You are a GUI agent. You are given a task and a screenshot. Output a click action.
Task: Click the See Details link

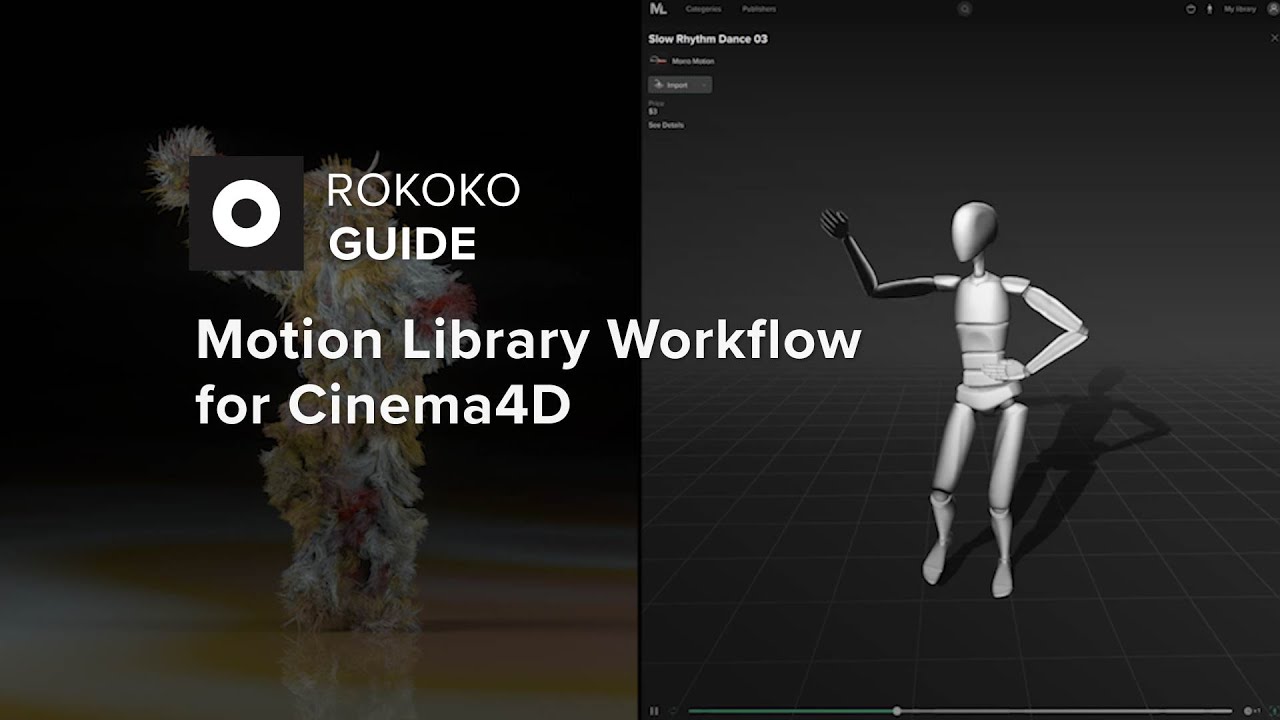coord(666,125)
